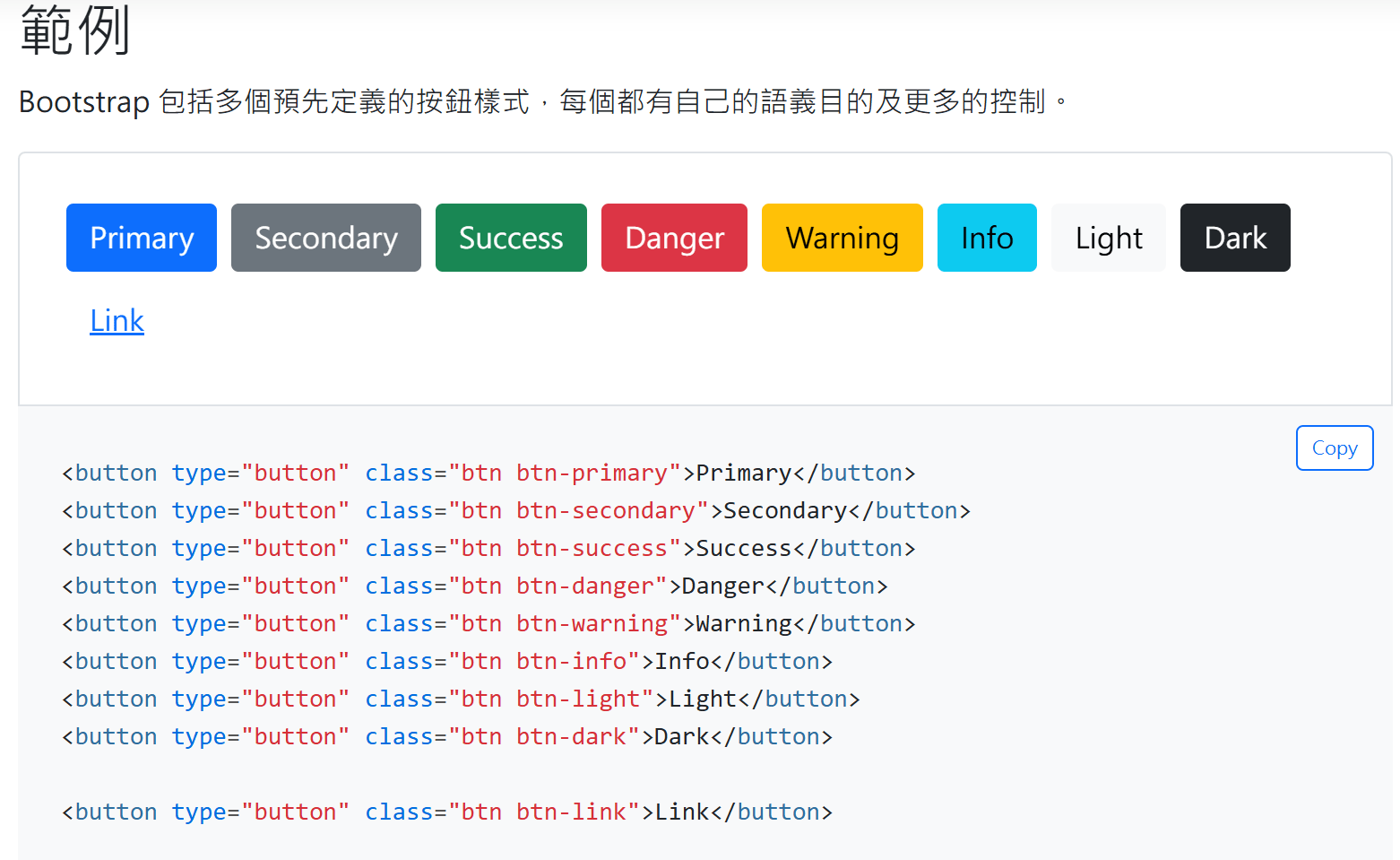The height and width of the screenshot is (860, 1400).
Task: Click the Light button
Action: click(x=1109, y=238)
